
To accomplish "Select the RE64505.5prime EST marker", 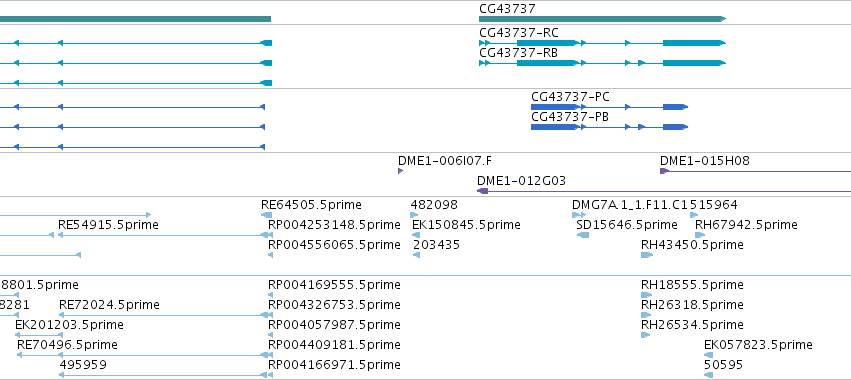I will point(266,215).
